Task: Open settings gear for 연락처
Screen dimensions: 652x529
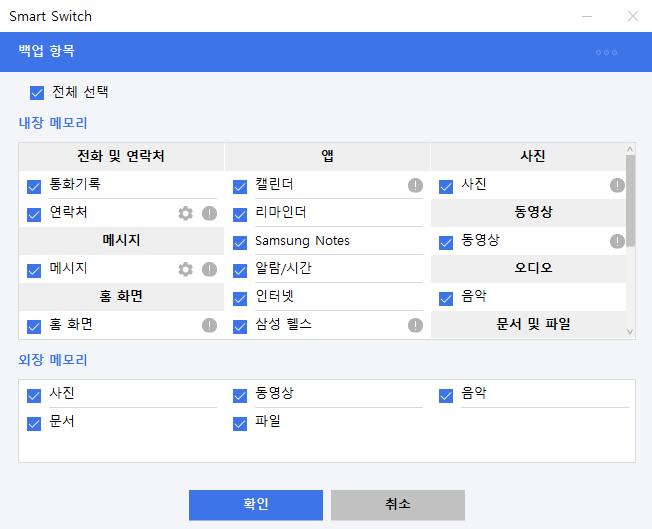Action: click(185, 213)
